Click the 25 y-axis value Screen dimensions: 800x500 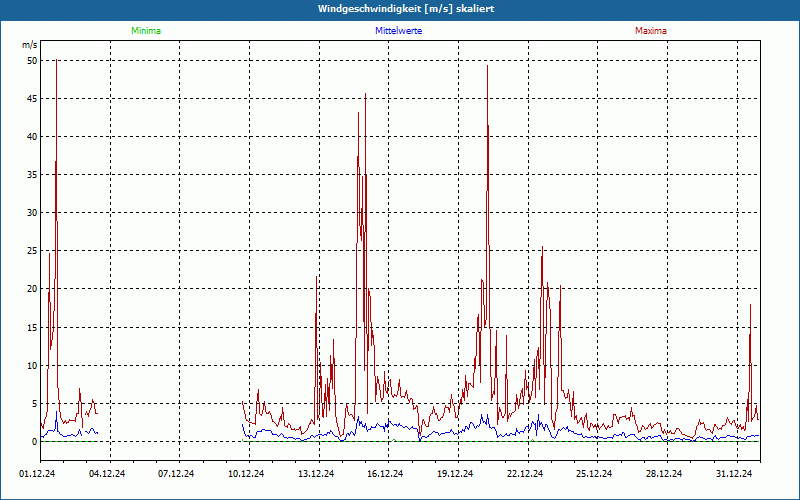point(32,251)
